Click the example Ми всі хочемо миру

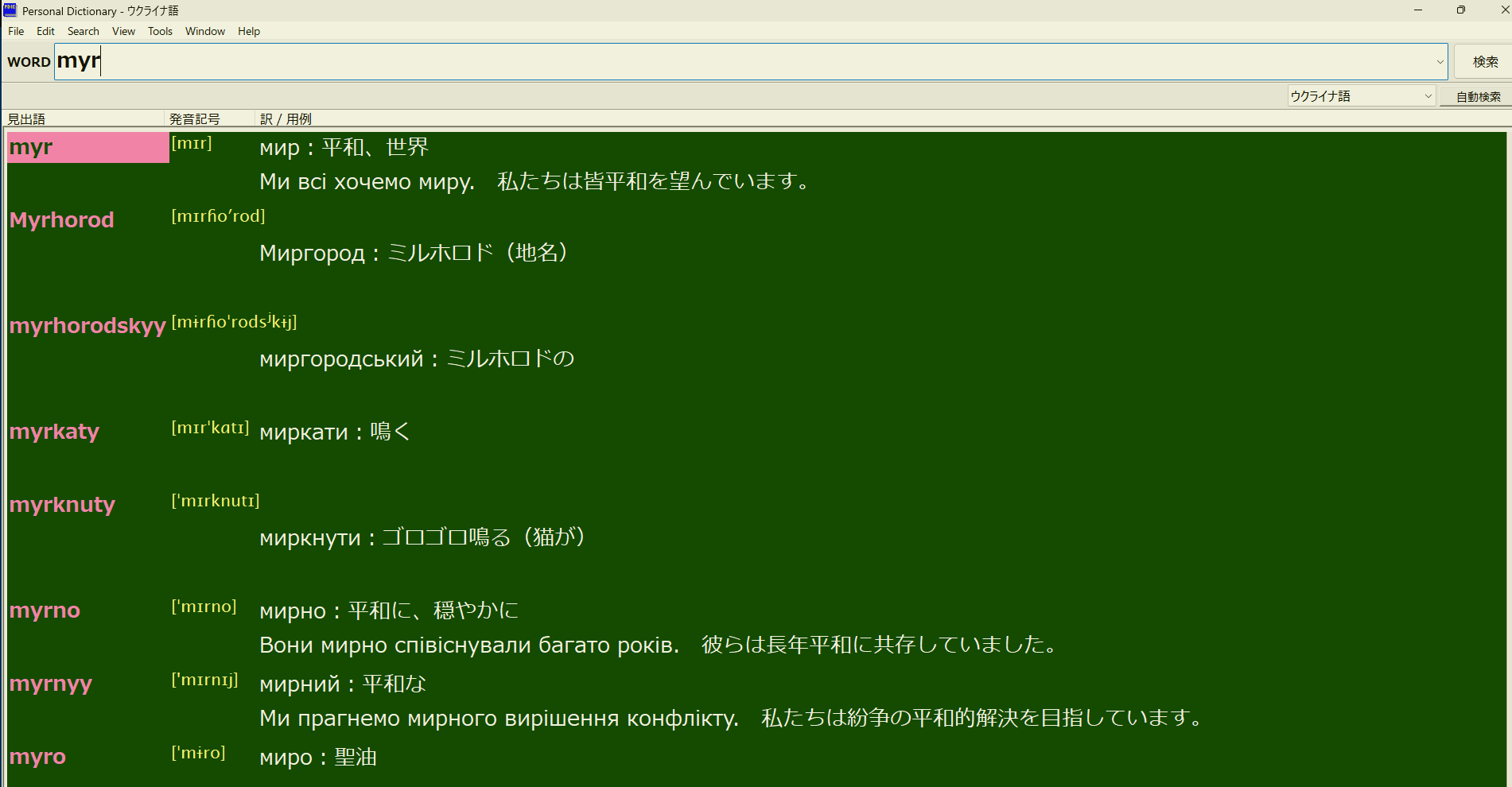(x=367, y=182)
